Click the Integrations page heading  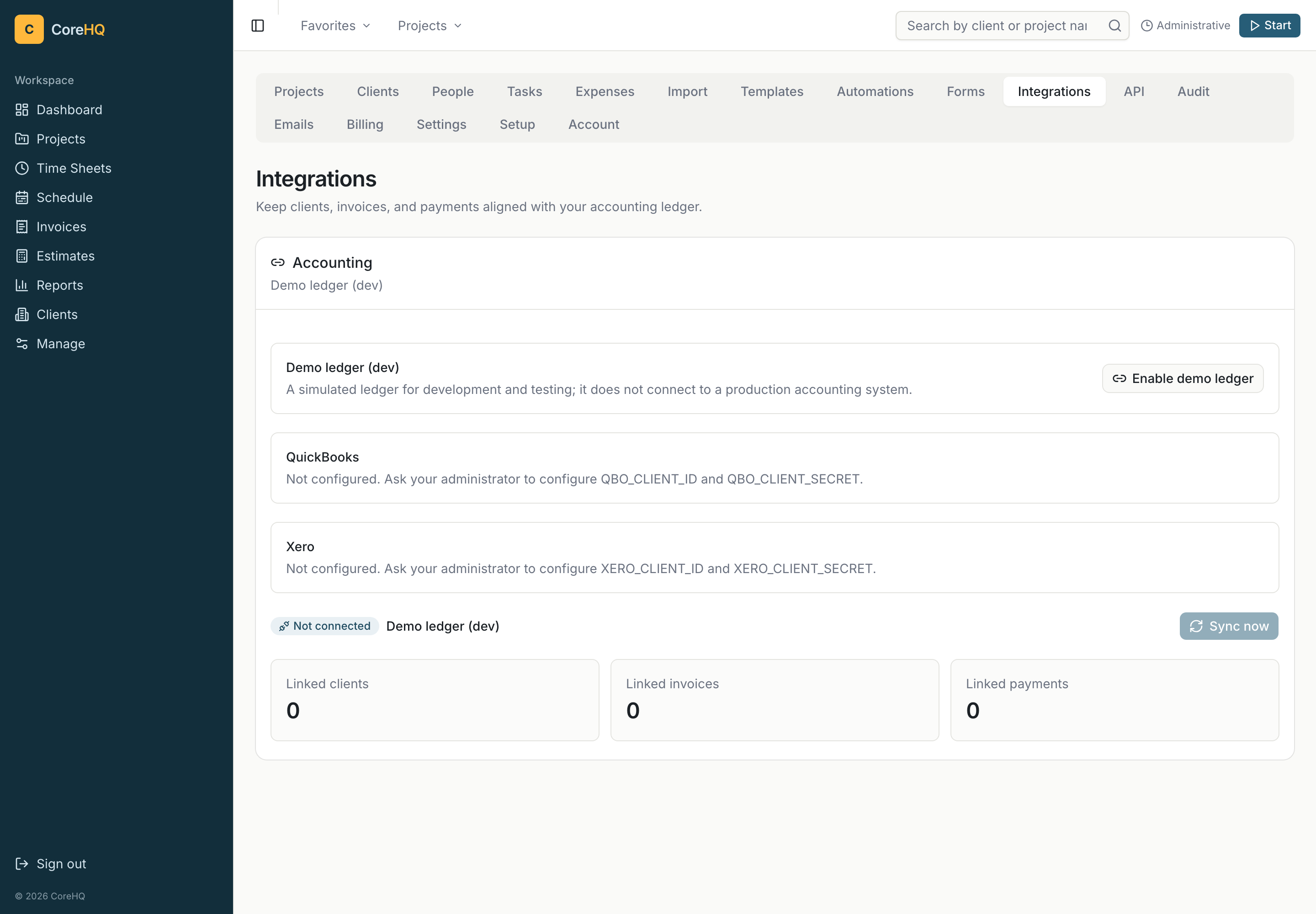pos(316,179)
